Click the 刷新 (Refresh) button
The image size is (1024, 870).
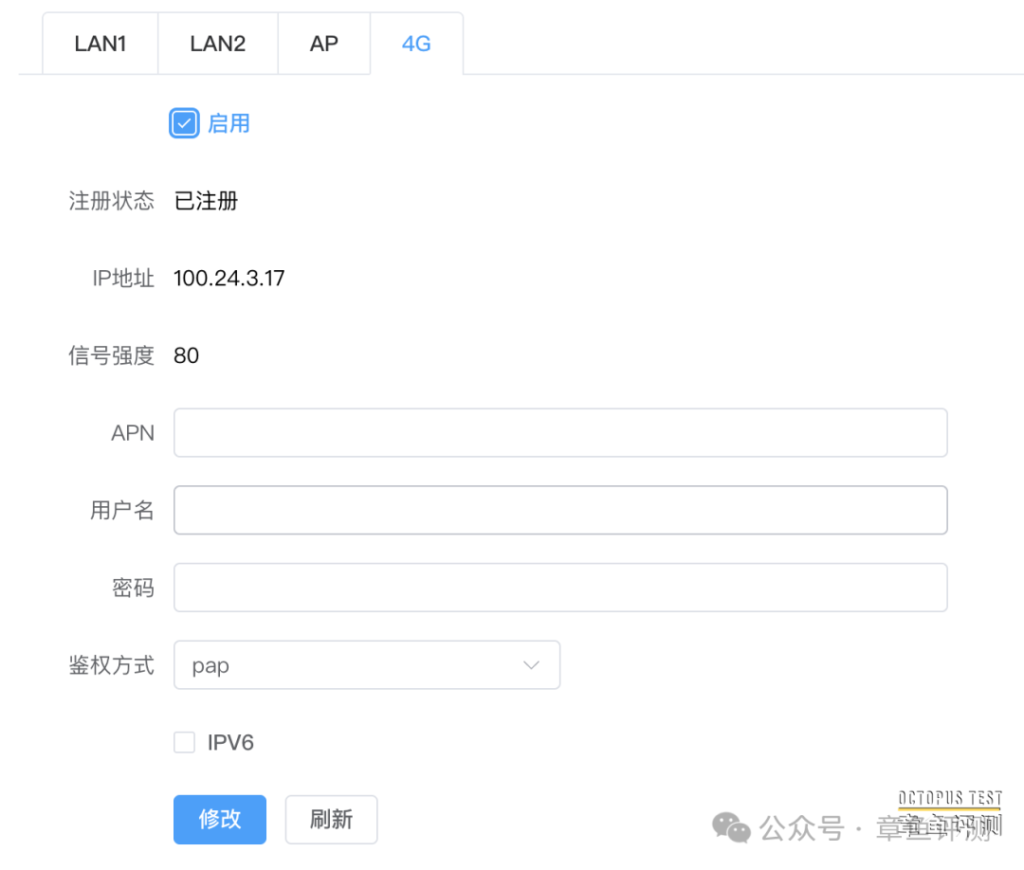pos(331,819)
